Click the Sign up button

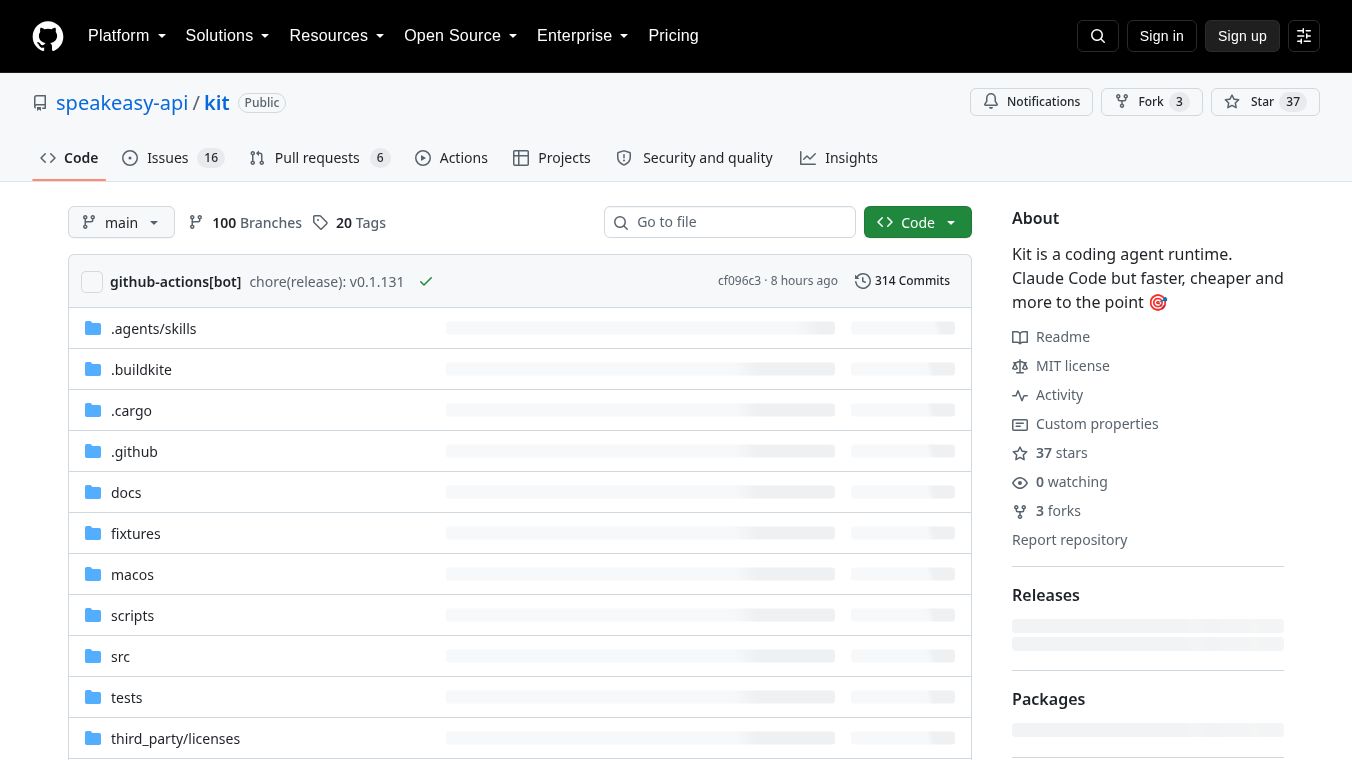1242,36
